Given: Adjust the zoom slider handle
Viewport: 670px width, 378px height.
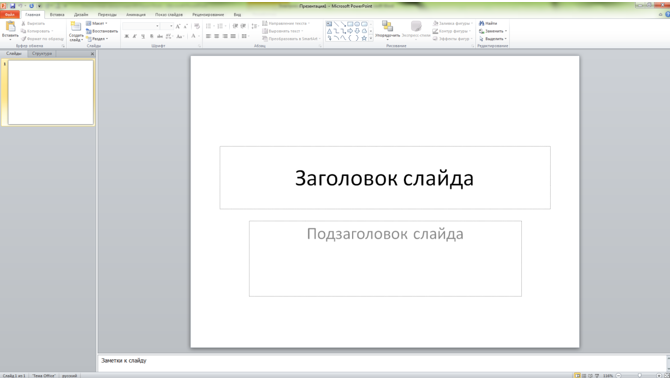Looking at the screenshot, I should 640,375.
